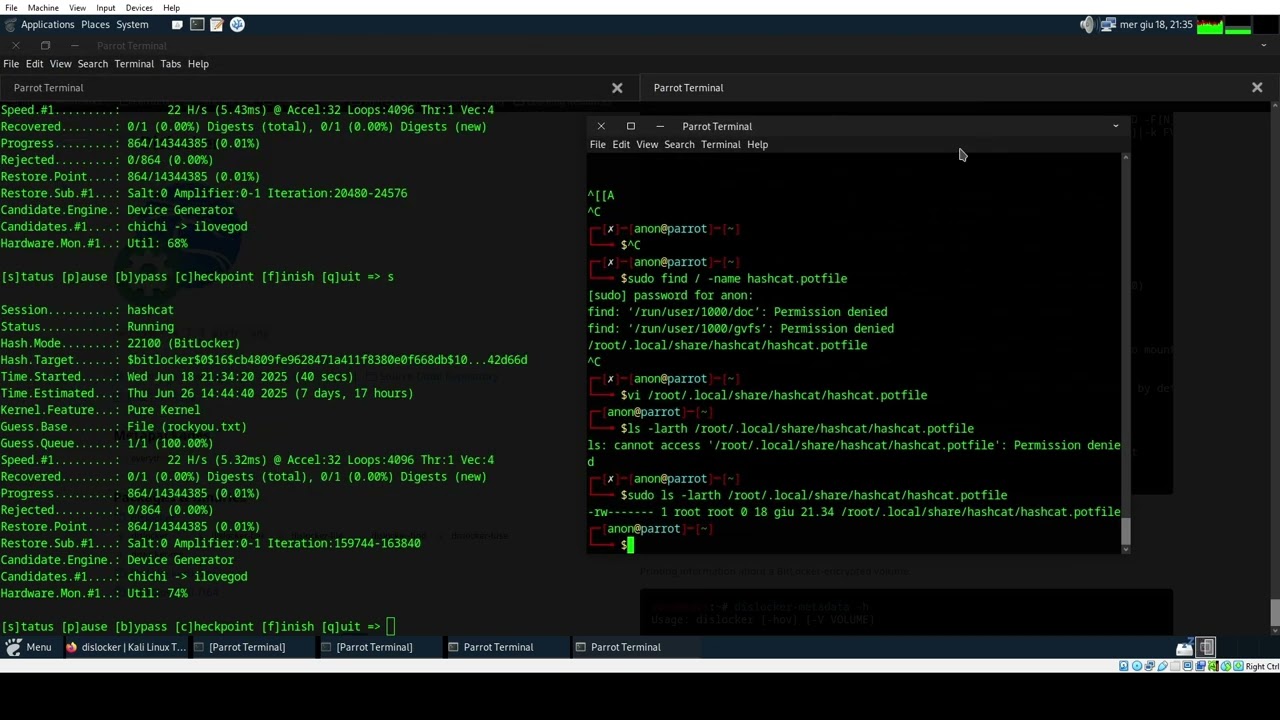Click the scroll-up arrow of the small terminal
The width and height of the screenshot is (1280, 720).
coord(1126,157)
